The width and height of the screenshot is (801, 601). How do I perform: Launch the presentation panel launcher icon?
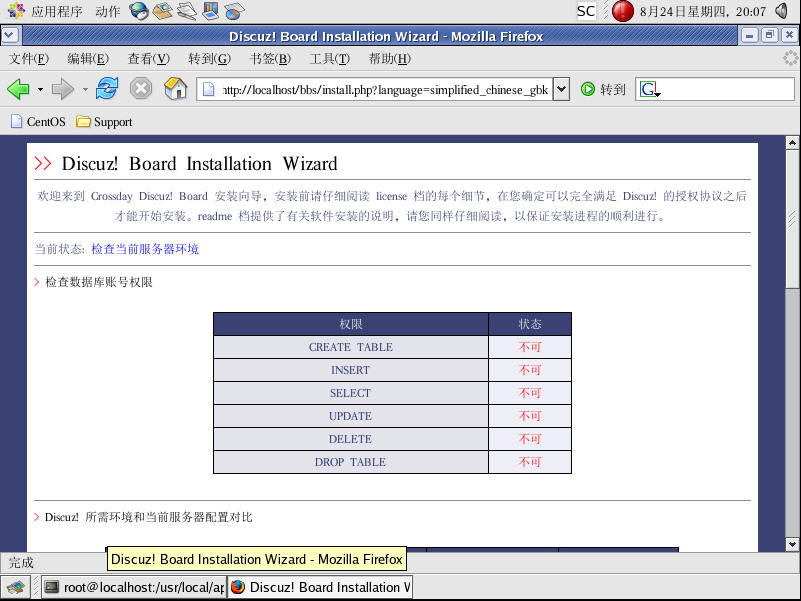[x=210, y=11]
